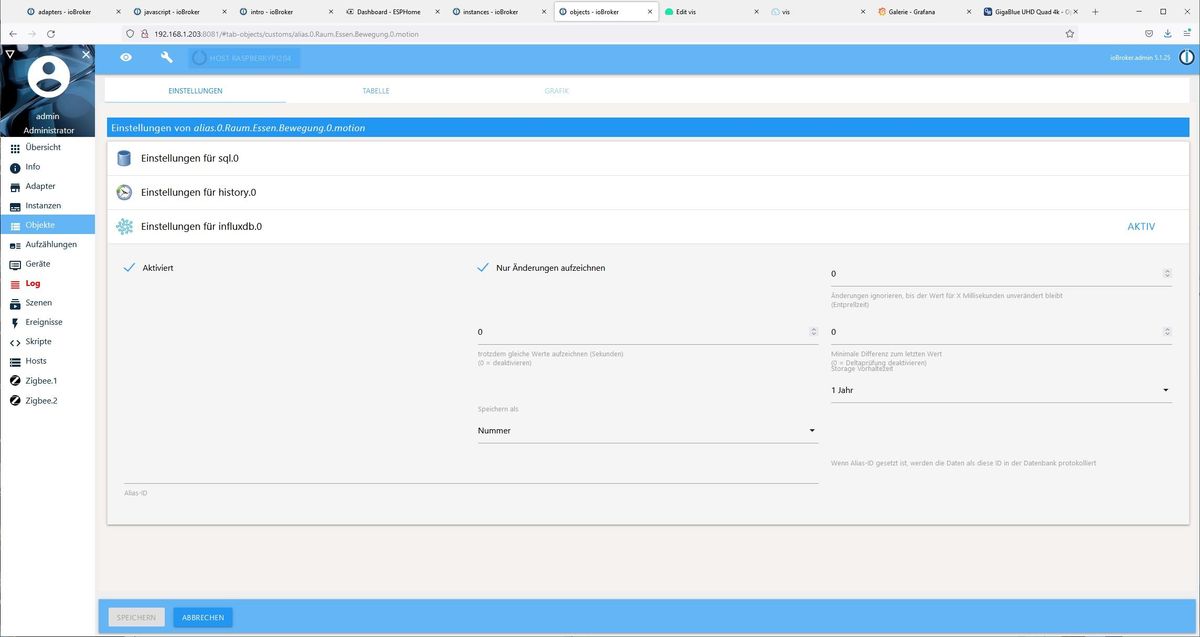Open the browser hamburger menu

click(x=1187, y=33)
